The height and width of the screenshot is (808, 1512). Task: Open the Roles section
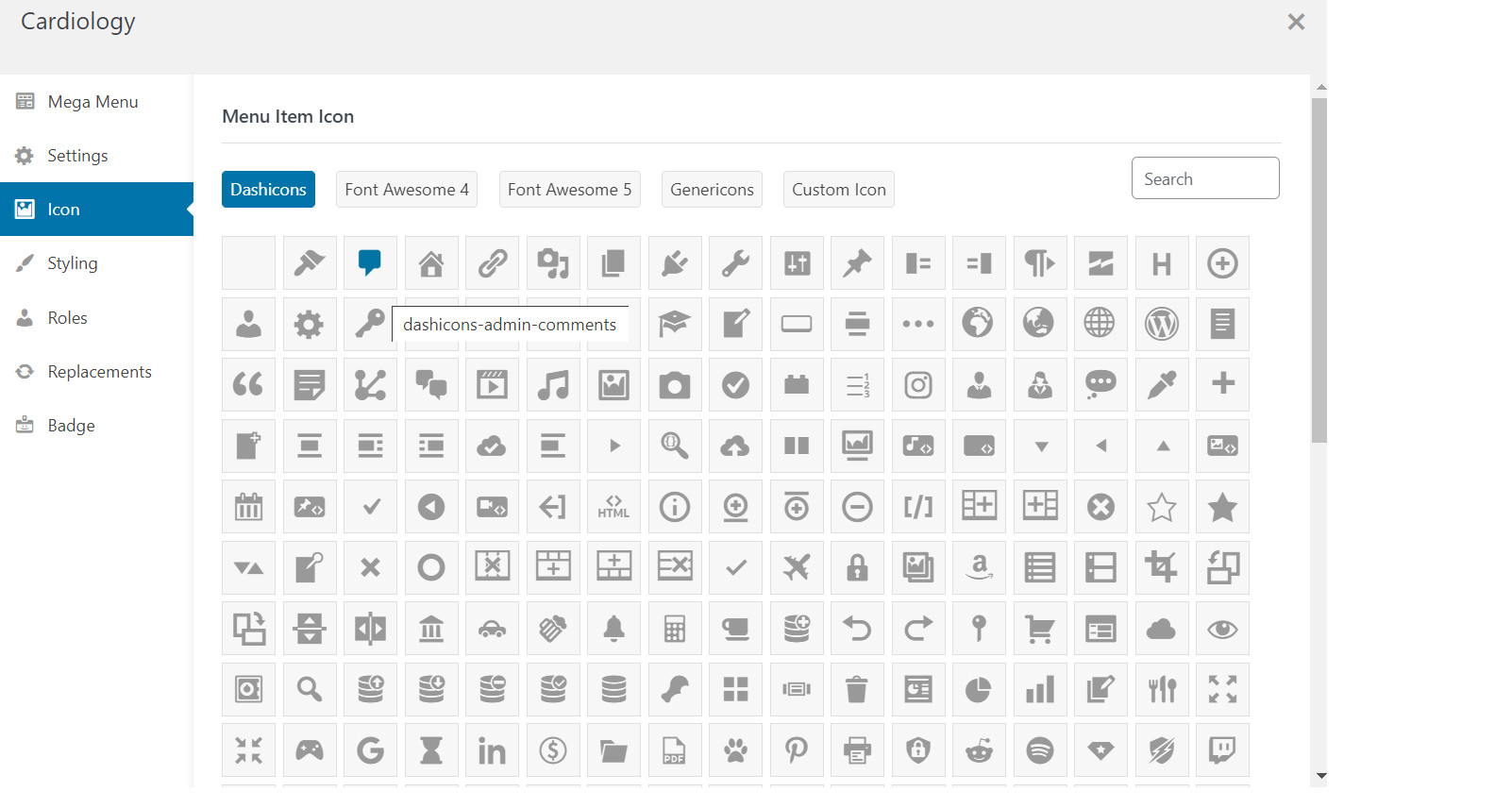(96, 317)
